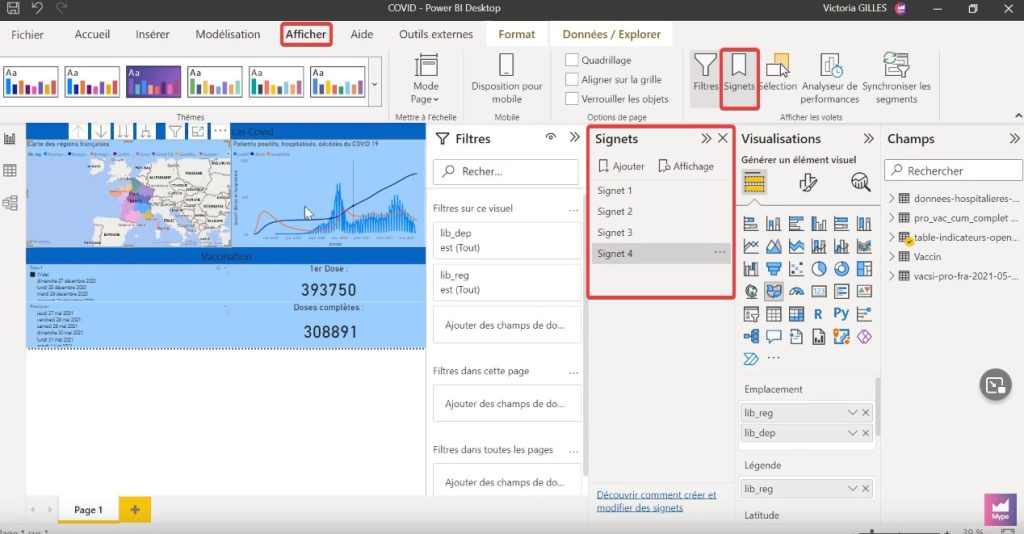Click the expand hierarchy fork icon on visual
The width and height of the screenshot is (1024, 534).
(145, 131)
